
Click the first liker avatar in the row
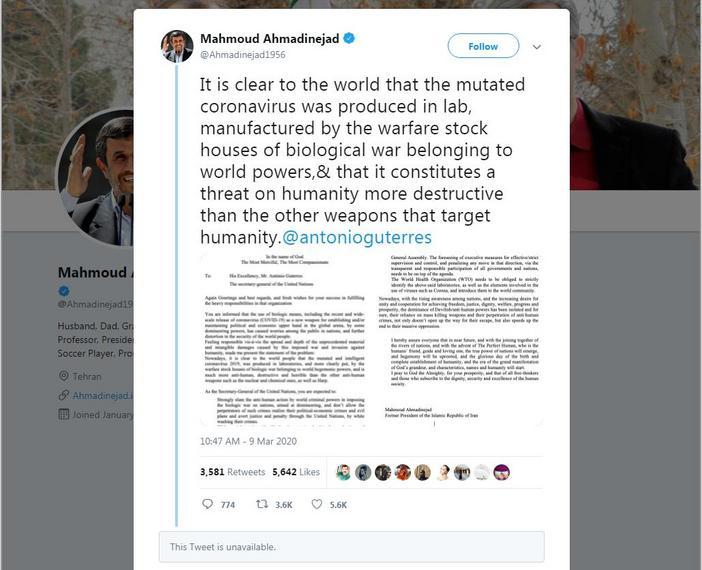tap(344, 472)
